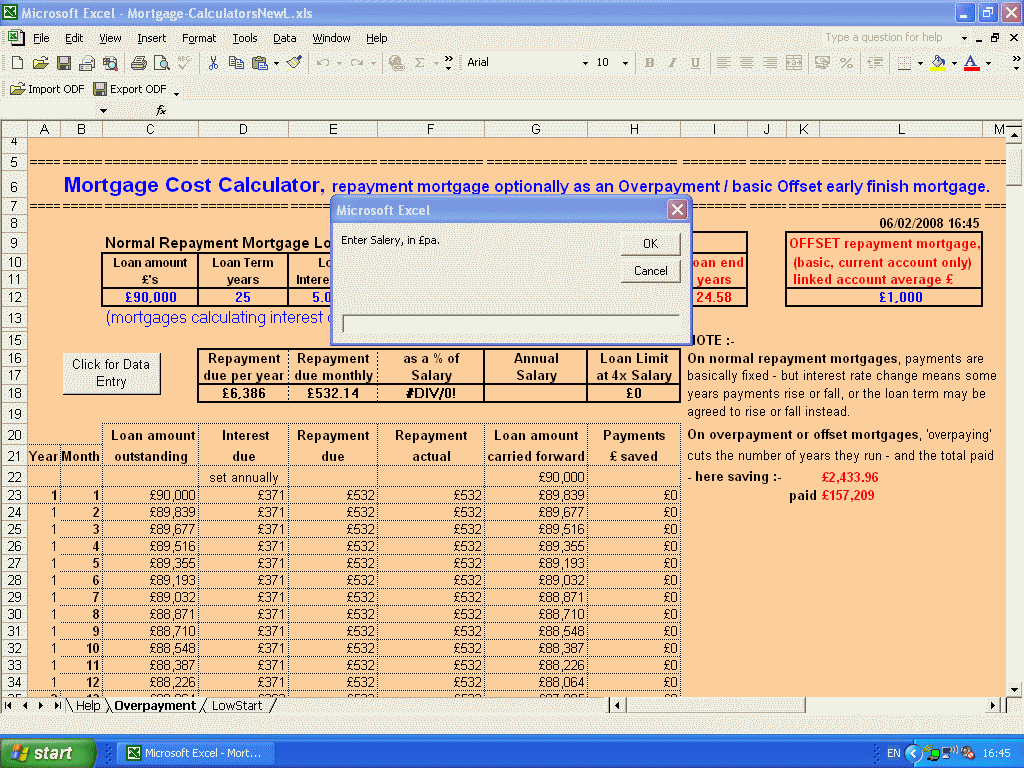The image size is (1024, 768).
Task: Click the Search/Research magnifier icon
Action: pyautogui.click(x=110, y=63)
